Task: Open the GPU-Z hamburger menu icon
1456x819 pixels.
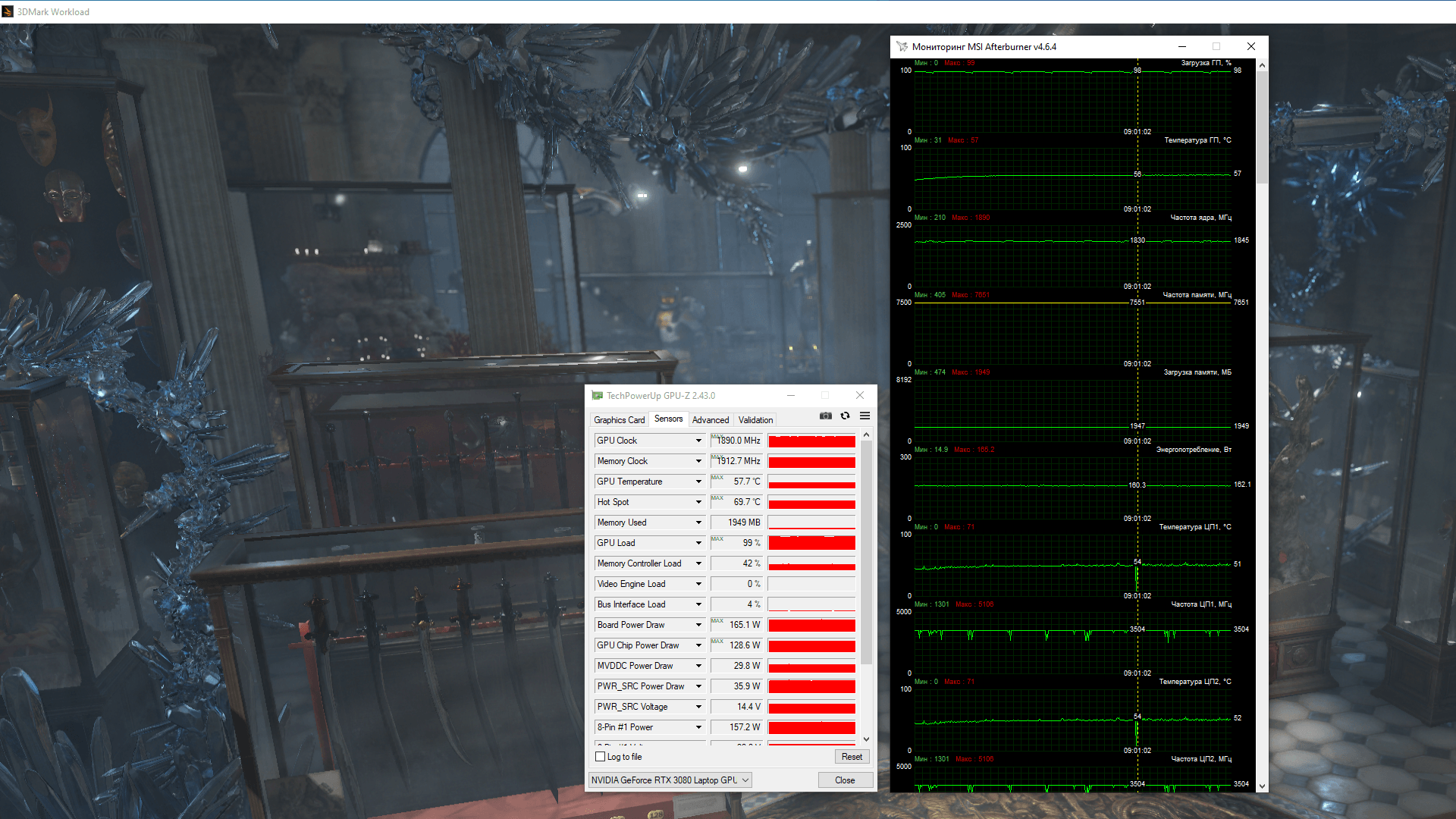Action: click(x=864, y=416)
